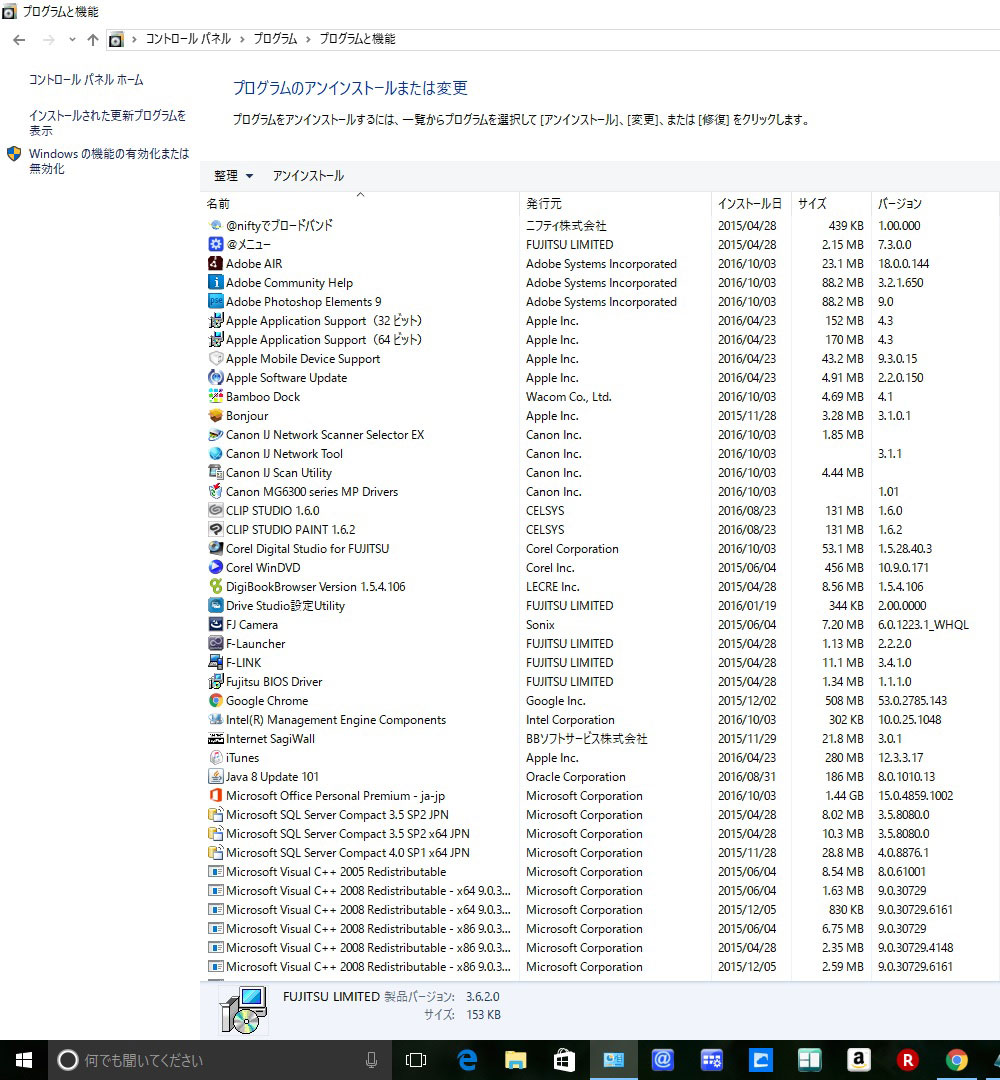
Task: Open コントロール パネル ホーム link
Action: 86,80
